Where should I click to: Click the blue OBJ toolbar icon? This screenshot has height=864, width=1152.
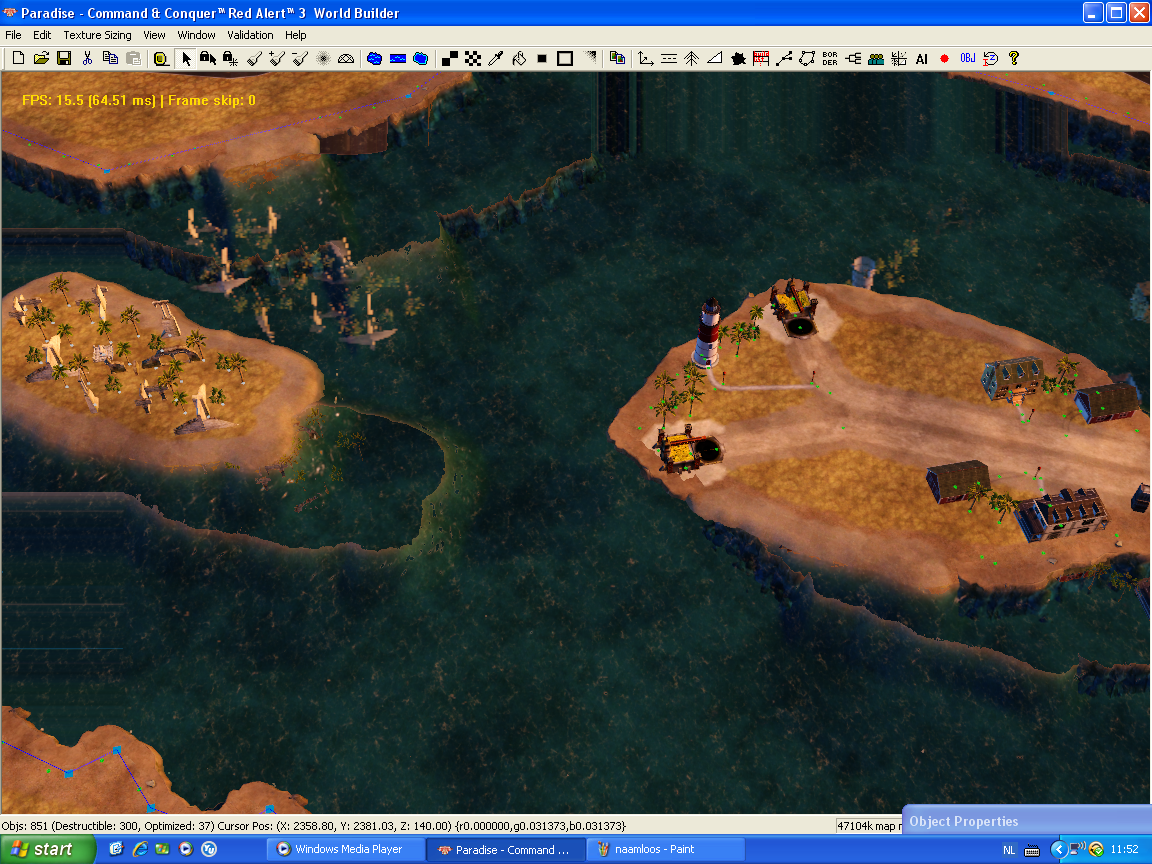coord(968,58)
